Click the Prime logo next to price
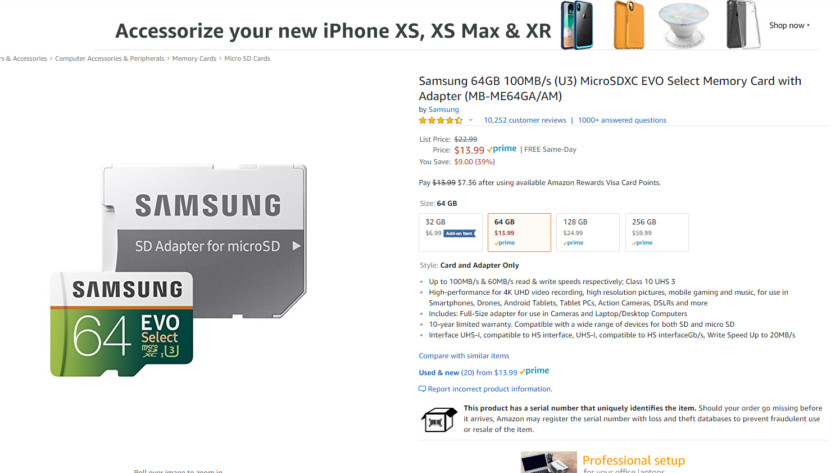The image size is (840, 473). pyautogui.click(x=502, y=149)
